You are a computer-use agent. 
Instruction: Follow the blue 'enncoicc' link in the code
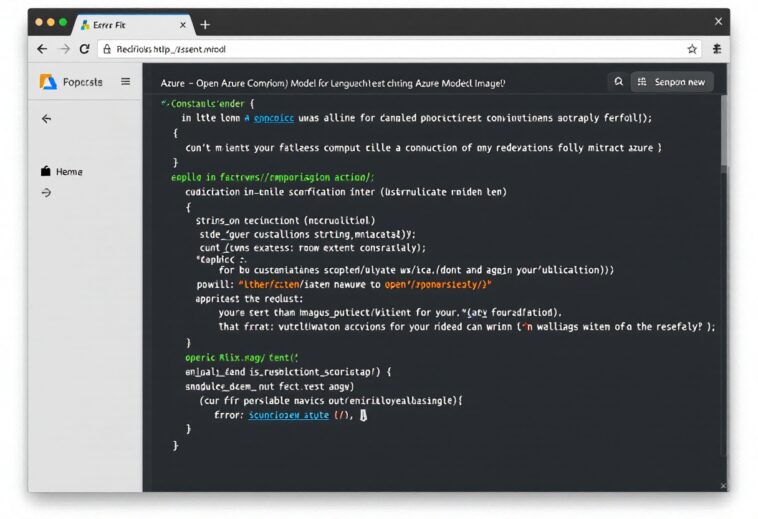pyautogui.click(x=274, y=118)
